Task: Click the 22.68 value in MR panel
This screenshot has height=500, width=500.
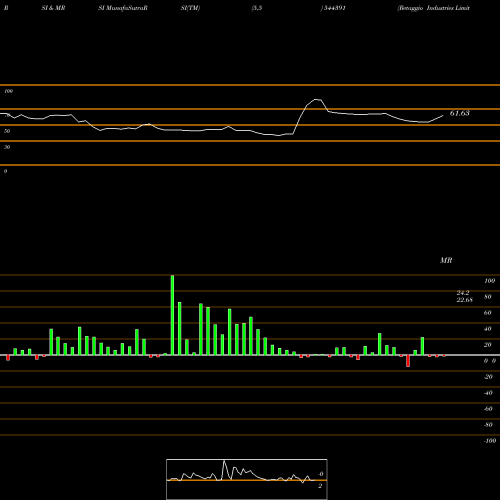Action: click(x=465, y=300)
